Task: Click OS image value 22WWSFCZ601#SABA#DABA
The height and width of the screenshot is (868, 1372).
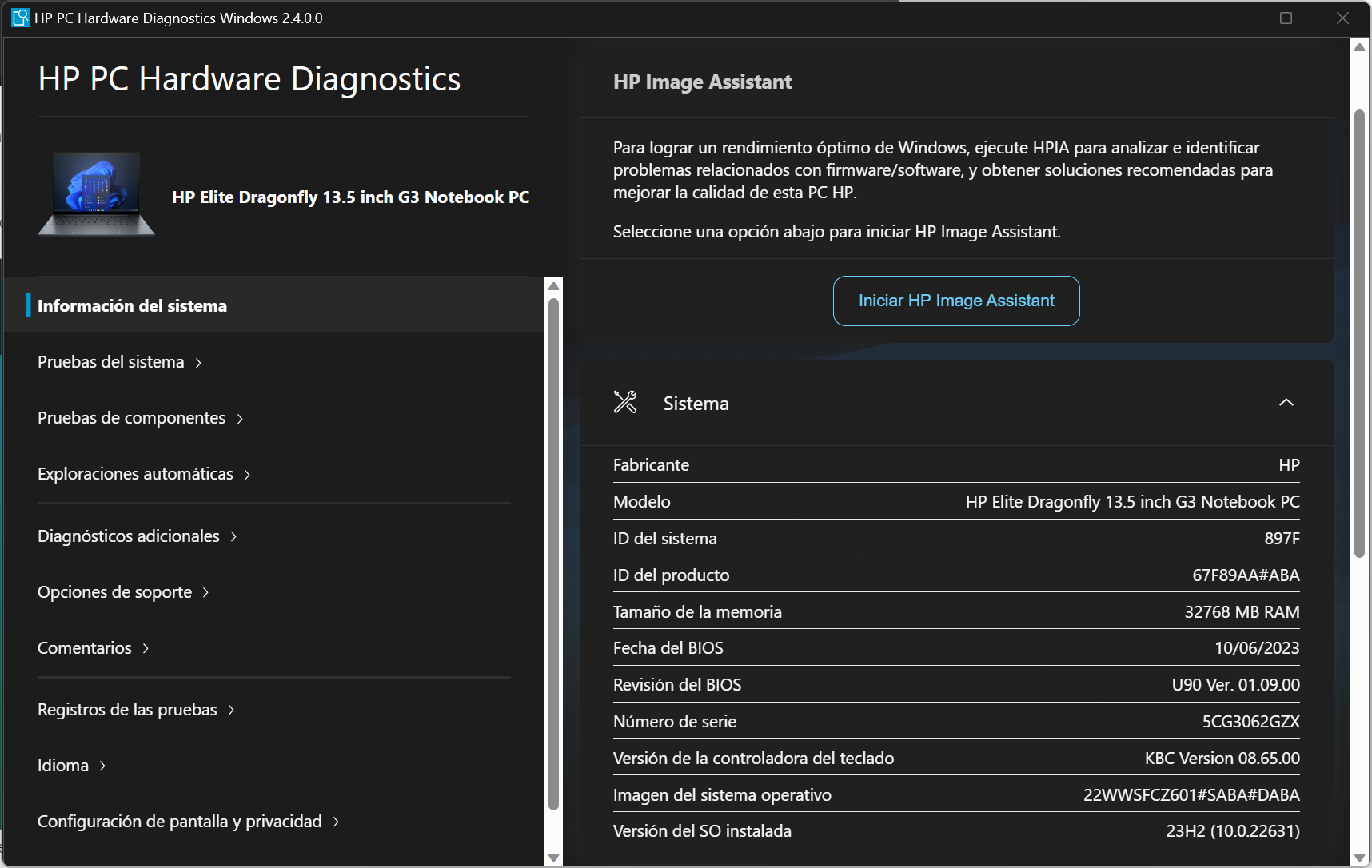Action: (1191, 795)
